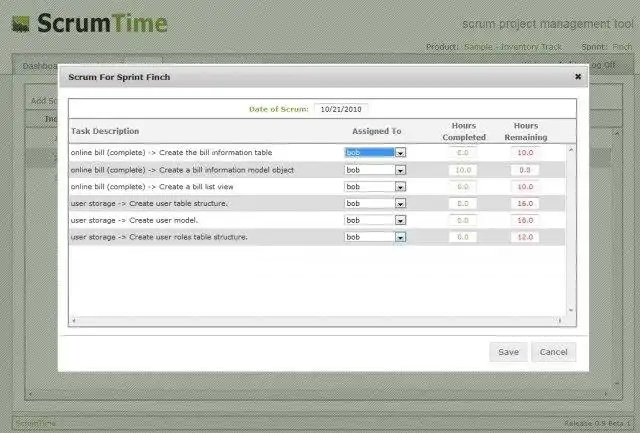Image resolution: width=640 pixels, height=433 pixels.
Task: Select task 'Create user table structure.'
Action: [149, 204]
